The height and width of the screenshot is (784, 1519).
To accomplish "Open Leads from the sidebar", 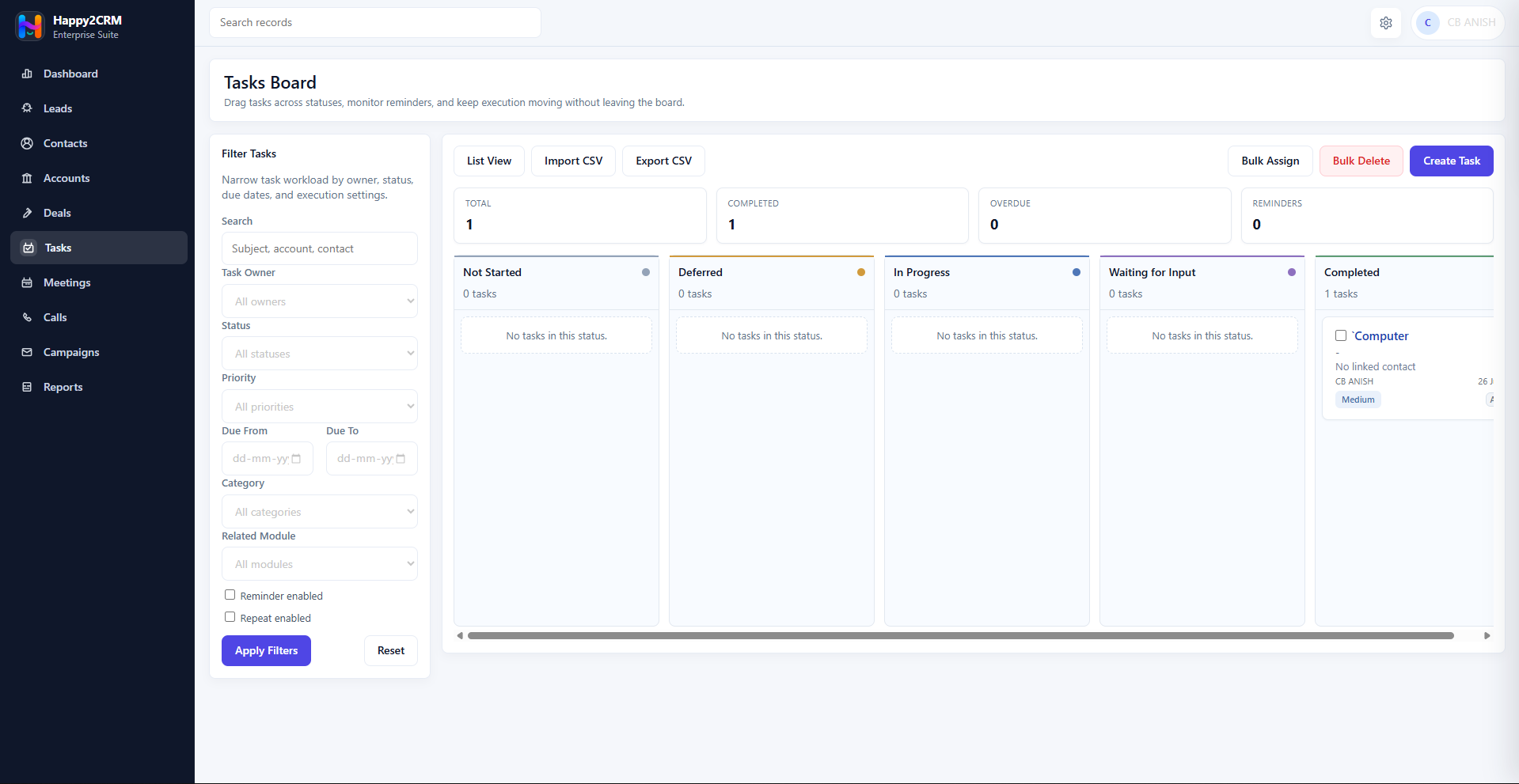I will click(x=99, y=108).
